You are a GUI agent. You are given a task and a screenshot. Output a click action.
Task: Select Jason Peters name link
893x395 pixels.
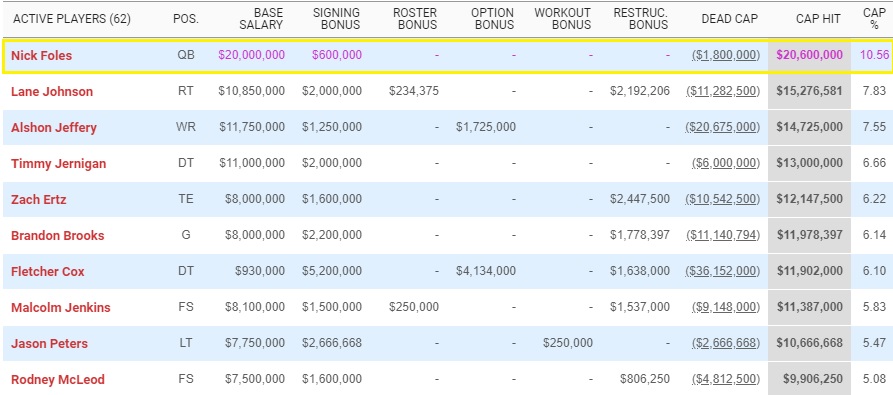click(x=50, y=344)
